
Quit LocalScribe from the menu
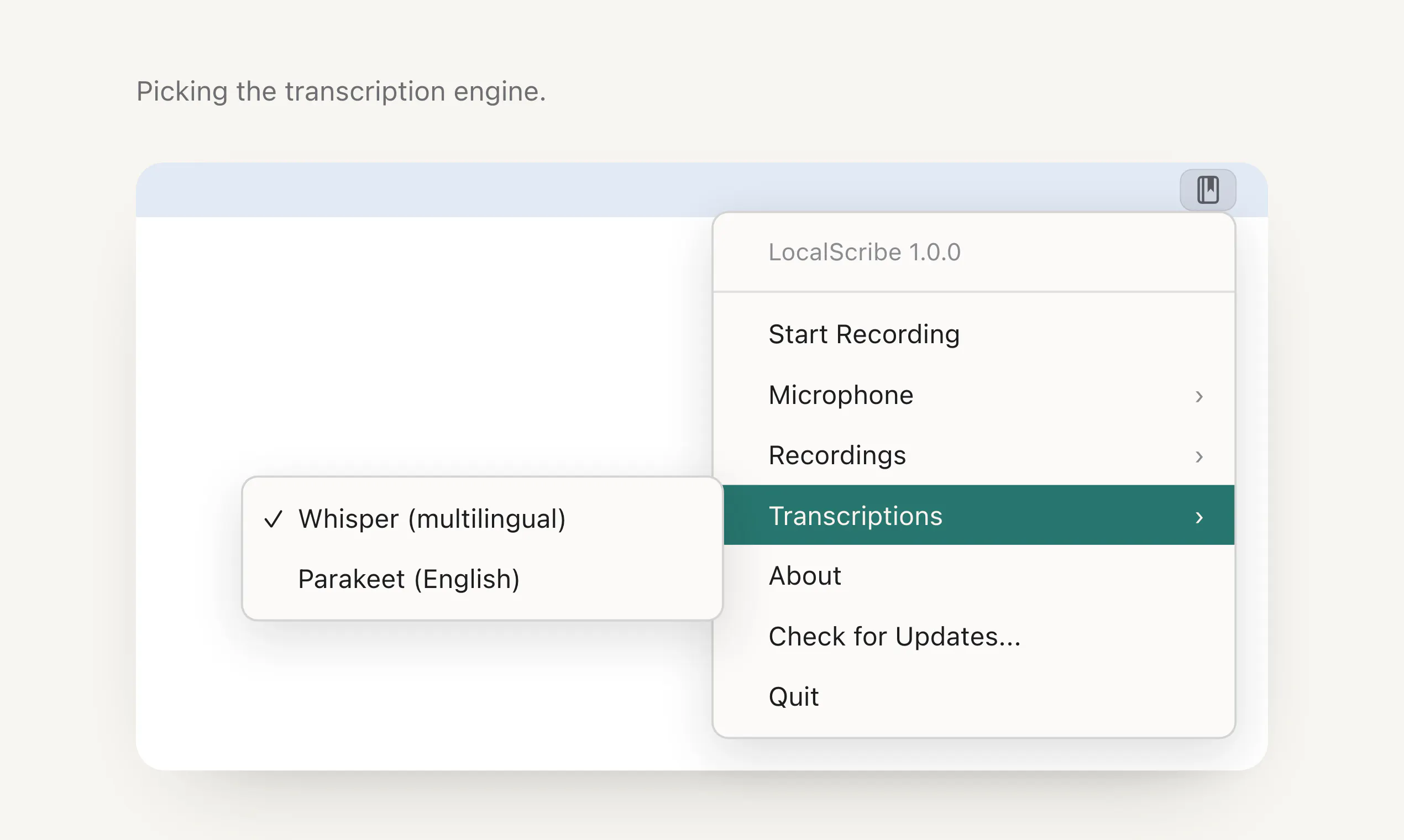click(974, 697)
